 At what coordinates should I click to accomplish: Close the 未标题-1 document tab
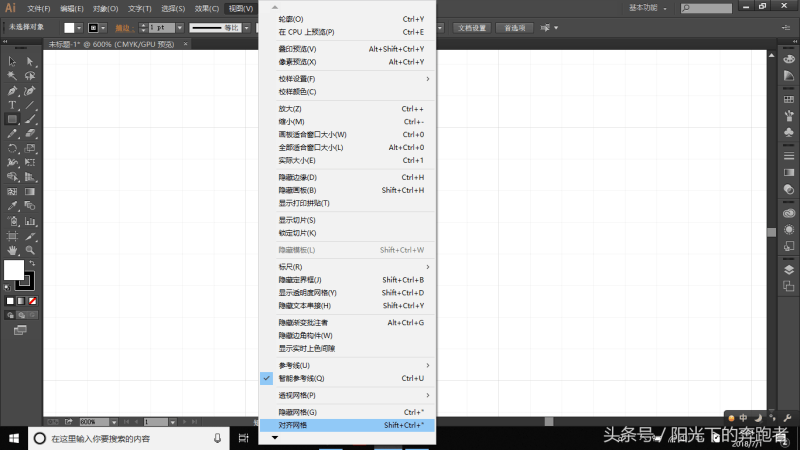point(185,44)
